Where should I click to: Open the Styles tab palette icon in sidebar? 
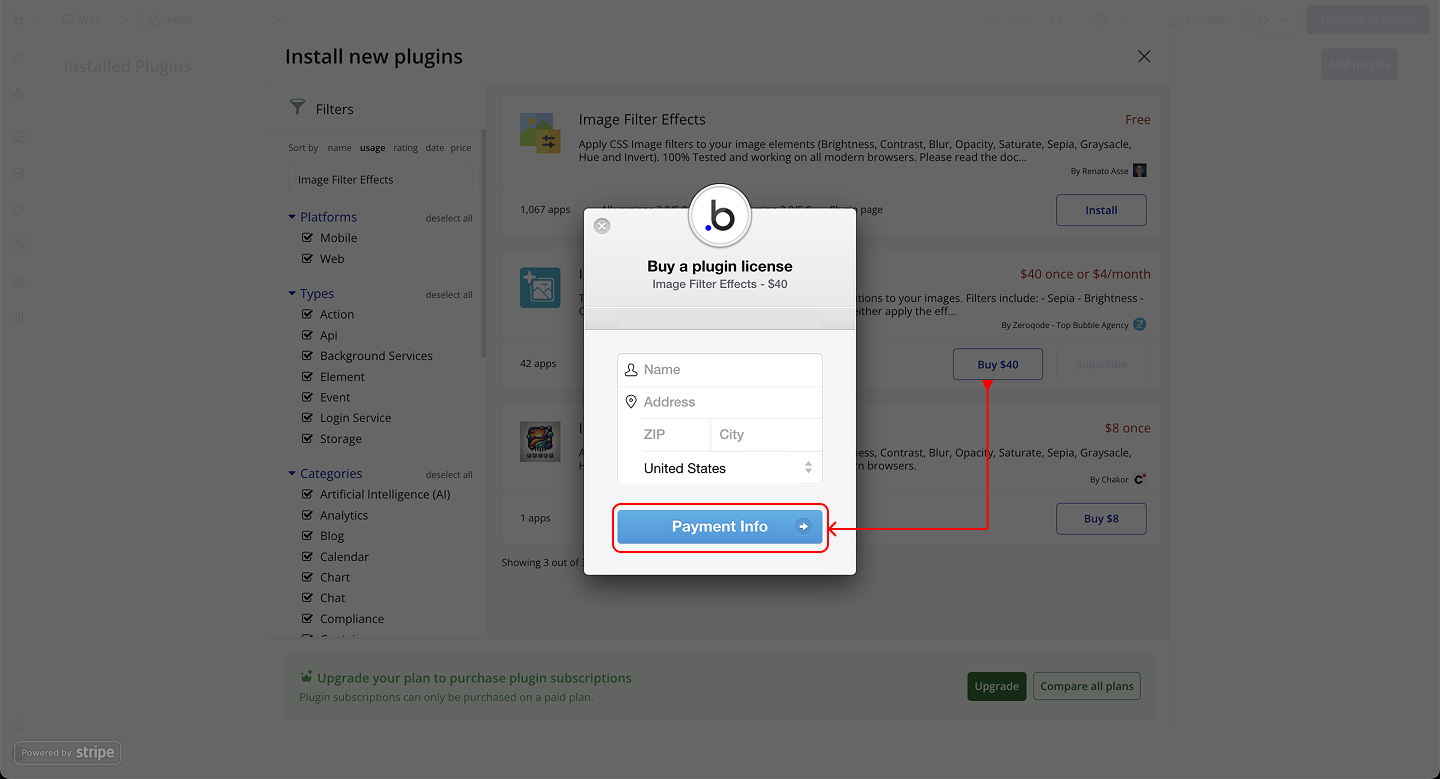pyautogui.click(x=19, y=210)
